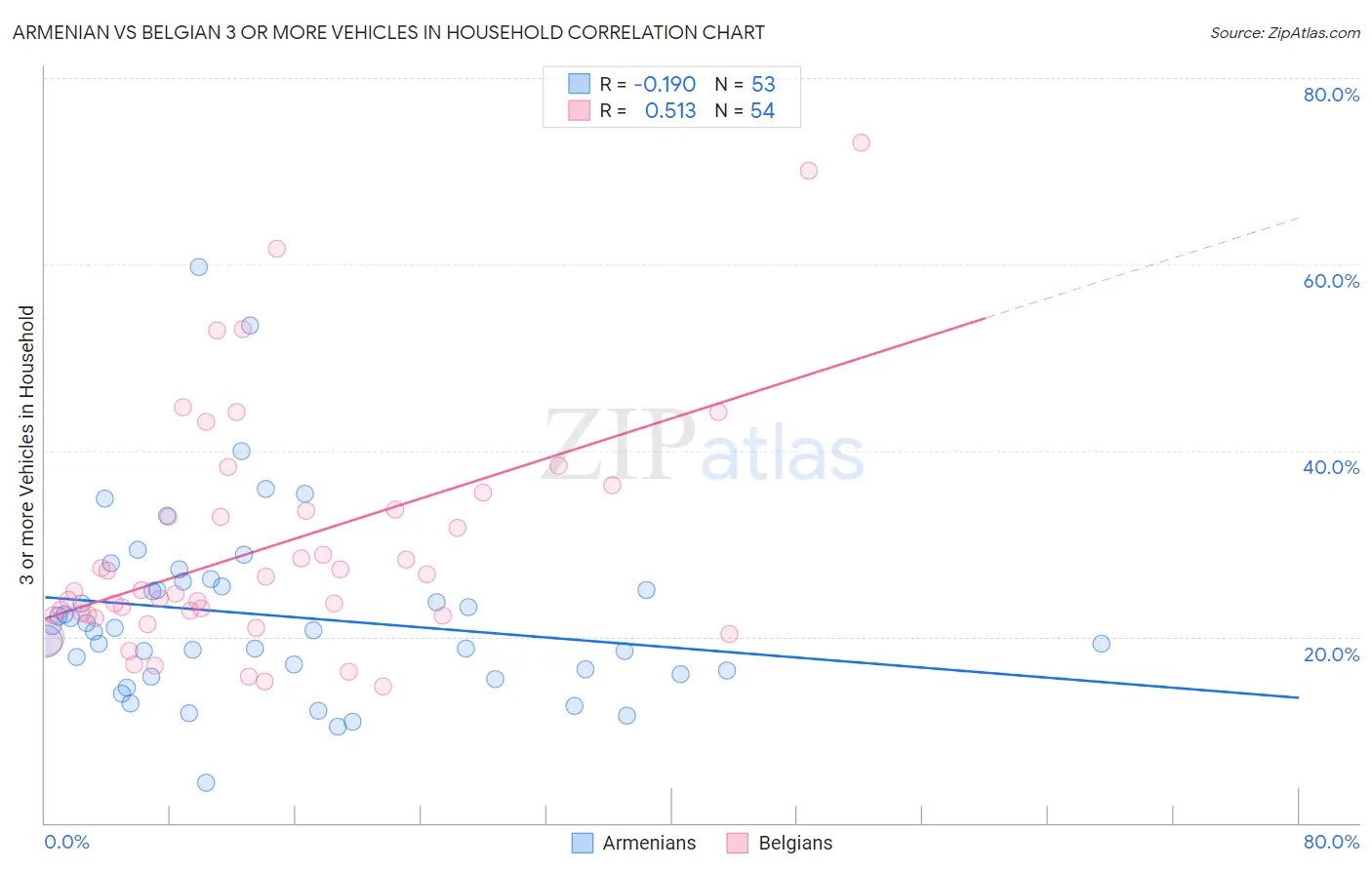Click the pink Belgians legend swatch at bottom
The height and width of the screenshot is (870, 1372).
coord(738,843)
